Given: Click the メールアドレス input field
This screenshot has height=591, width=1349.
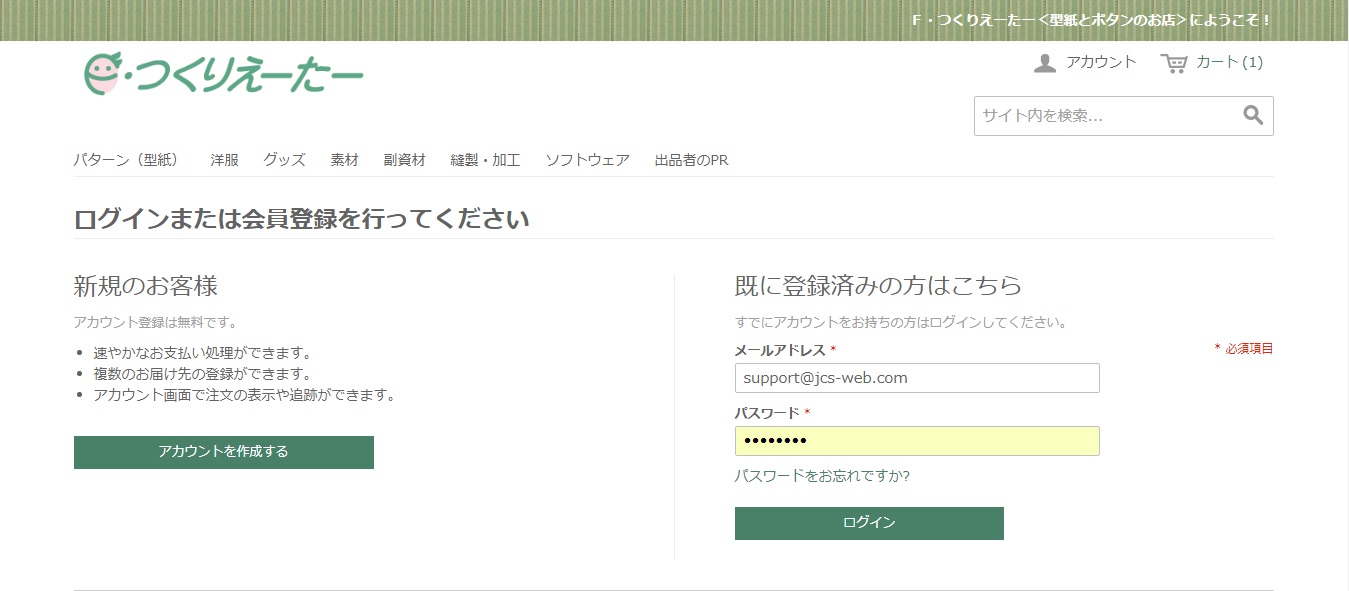Looking at the screenshot, I should point(916,377).
